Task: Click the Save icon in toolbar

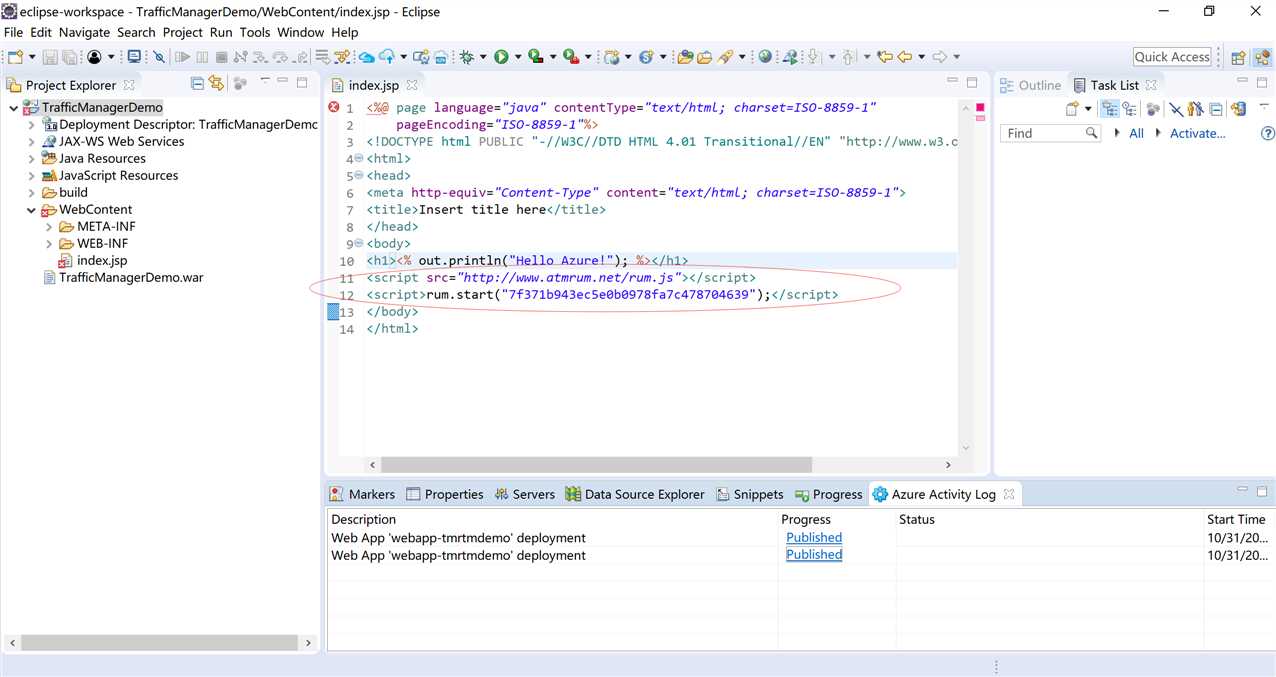Action: tap(49, 57)
